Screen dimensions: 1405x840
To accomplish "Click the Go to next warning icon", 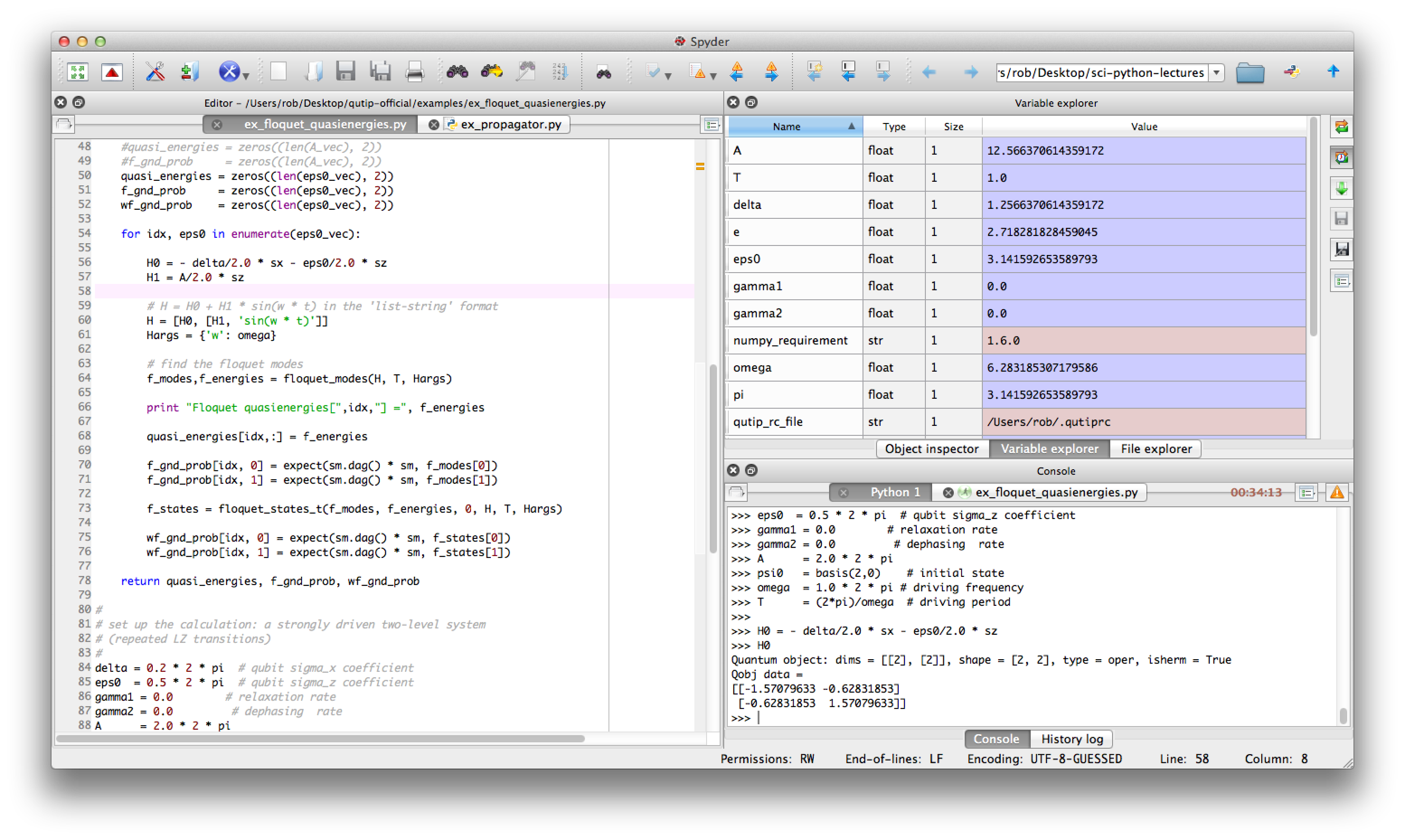I will (x=771, y=72).
